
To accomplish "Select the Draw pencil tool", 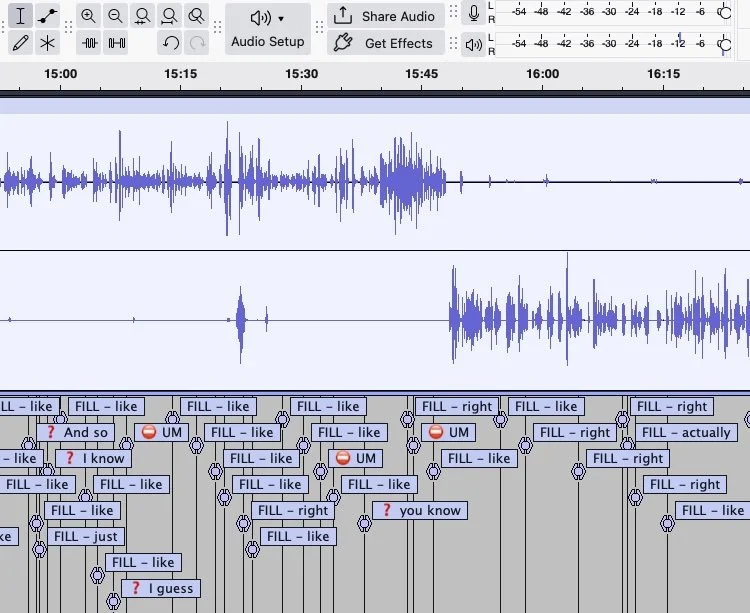I will tap(20, 43).
